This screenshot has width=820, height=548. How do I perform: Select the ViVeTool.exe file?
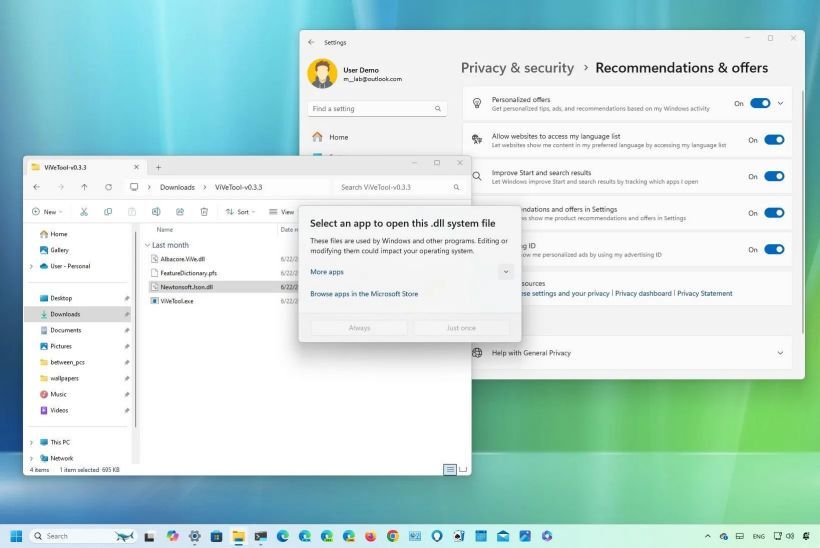[177, 301]
